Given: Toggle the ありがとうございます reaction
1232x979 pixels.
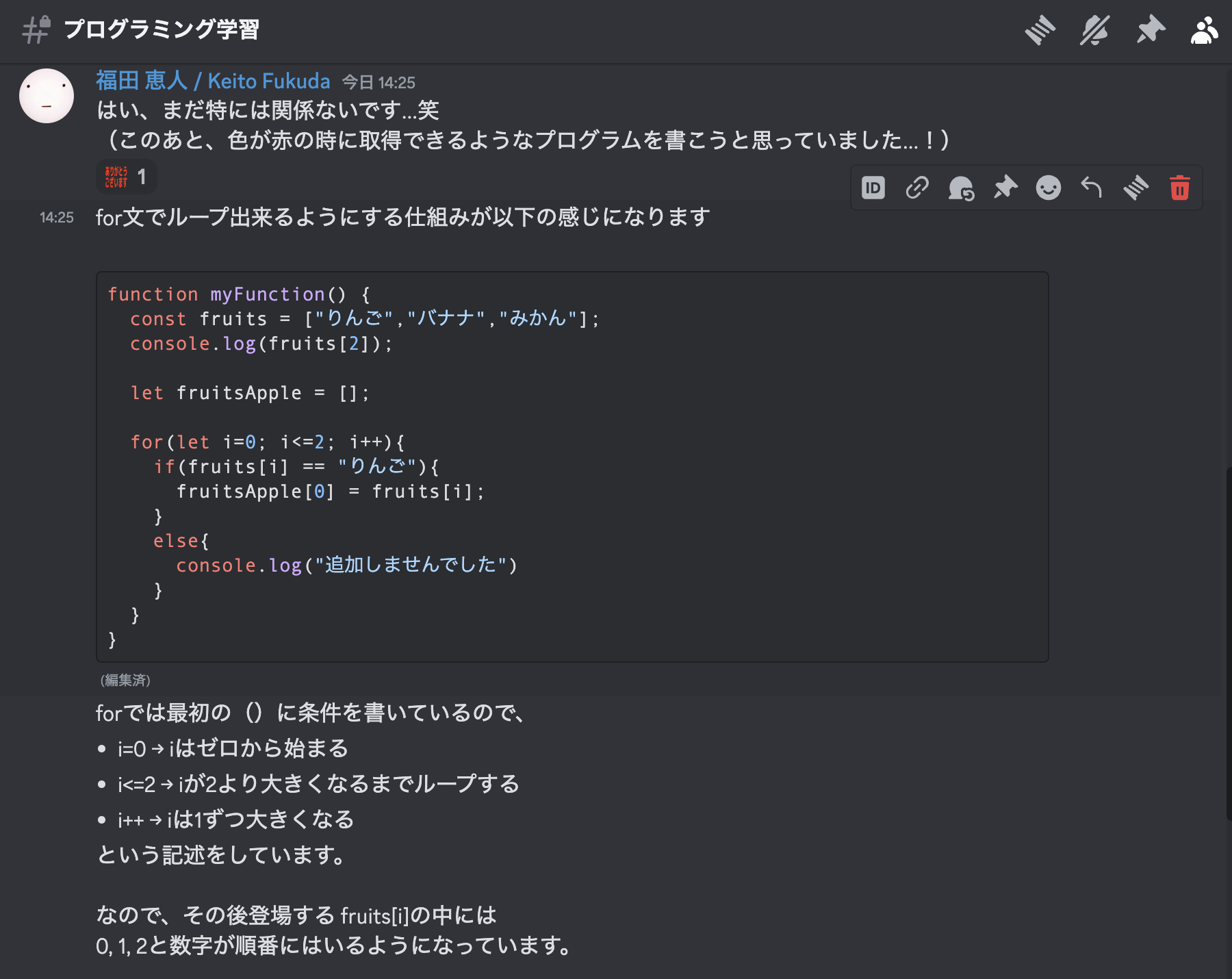Looking at the screenshot, I should click(x=126, y=177).
